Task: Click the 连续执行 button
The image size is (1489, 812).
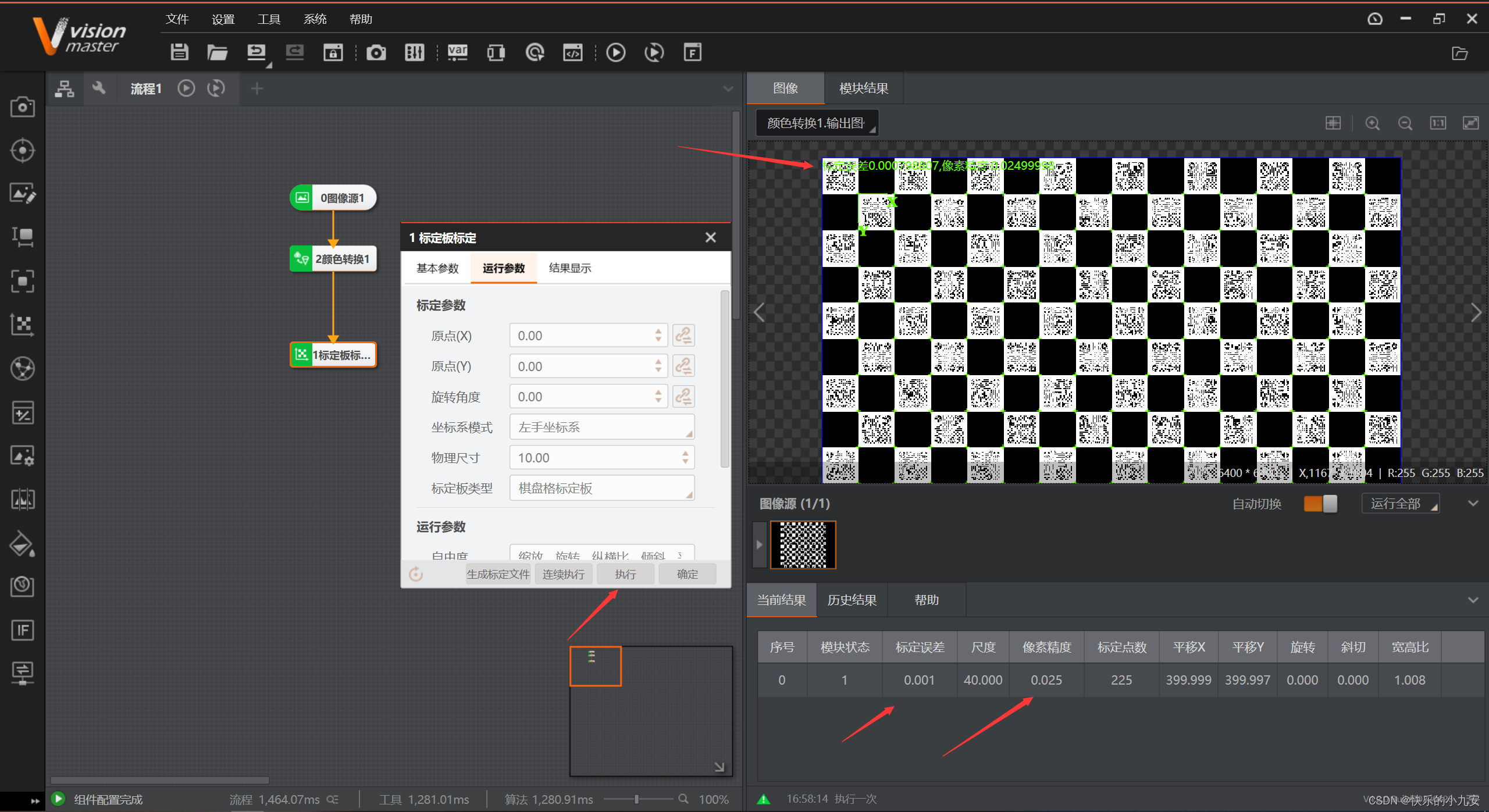Action: point(563,574)
